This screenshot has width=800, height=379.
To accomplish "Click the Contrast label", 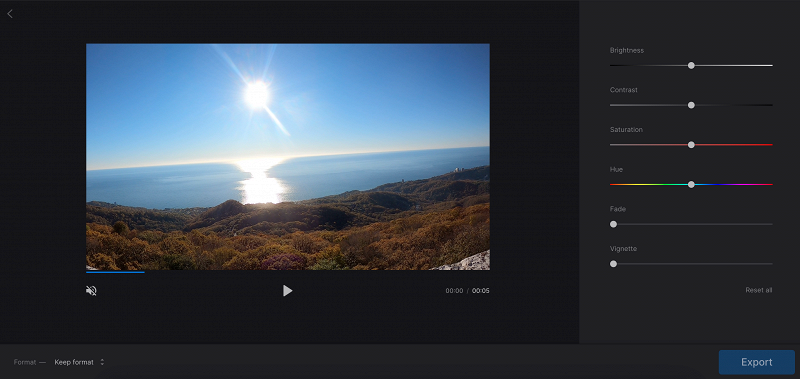I will (x=623, y=90).
